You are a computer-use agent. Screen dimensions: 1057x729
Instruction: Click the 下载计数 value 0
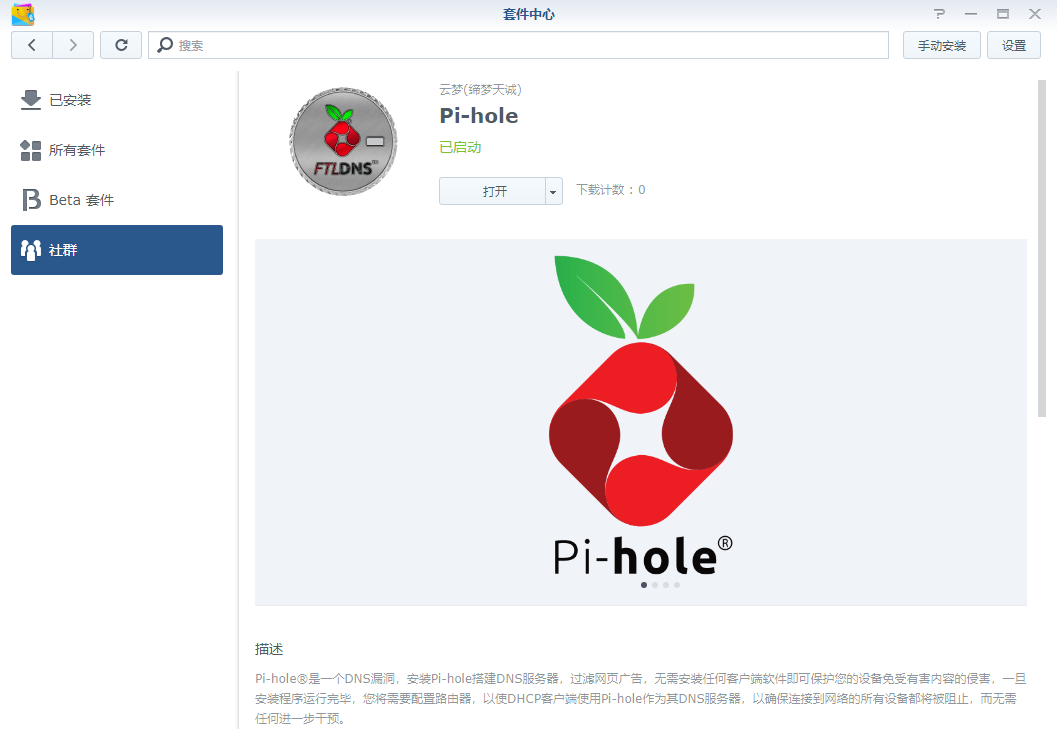pos(642,190)
